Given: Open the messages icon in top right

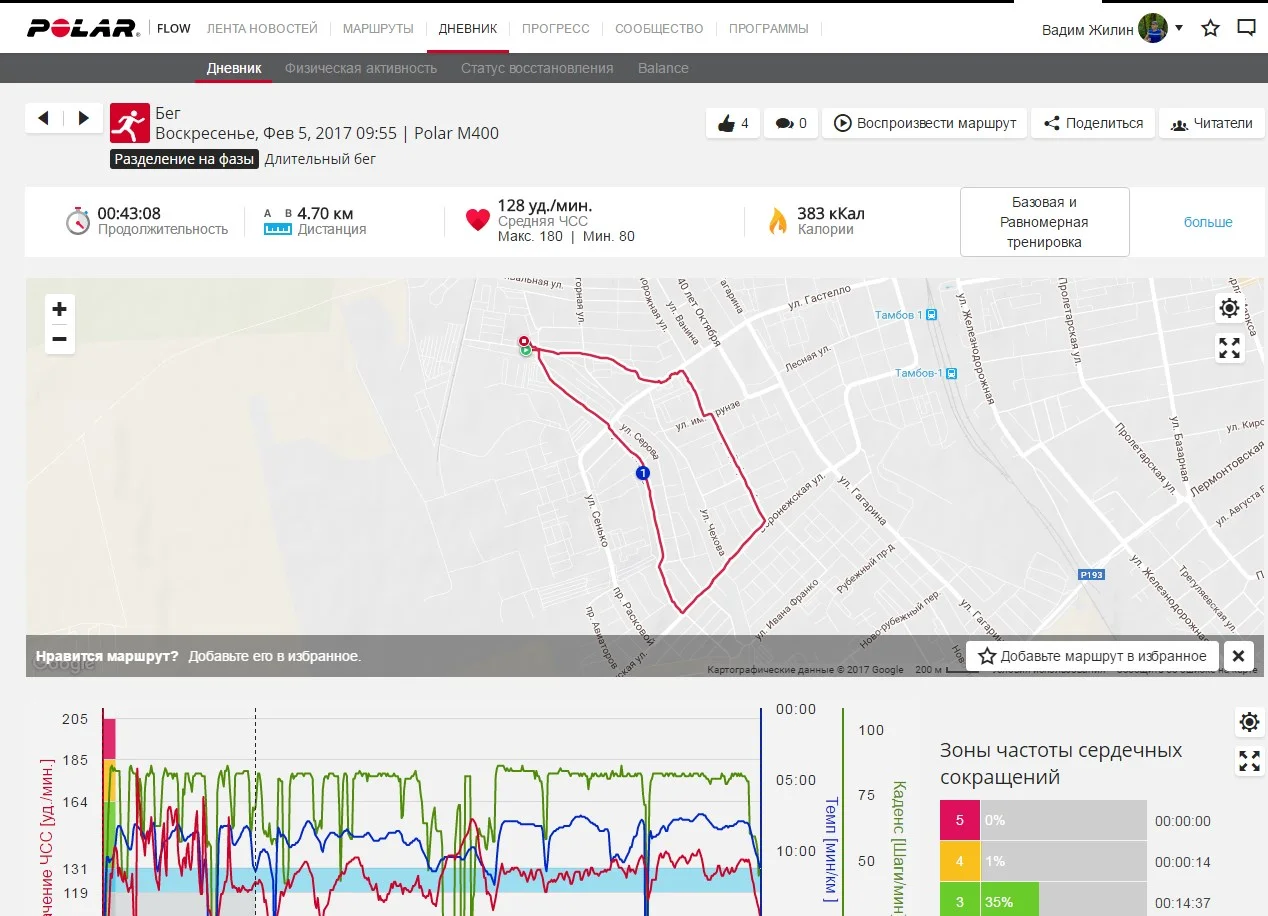Looking at the screenshot, I should (x=1246, y=28).
